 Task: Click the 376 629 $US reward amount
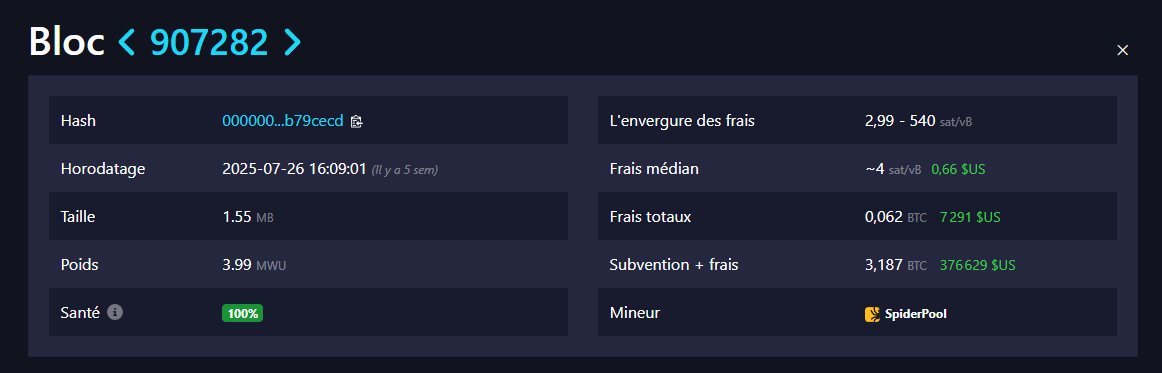tap(977, 265)
